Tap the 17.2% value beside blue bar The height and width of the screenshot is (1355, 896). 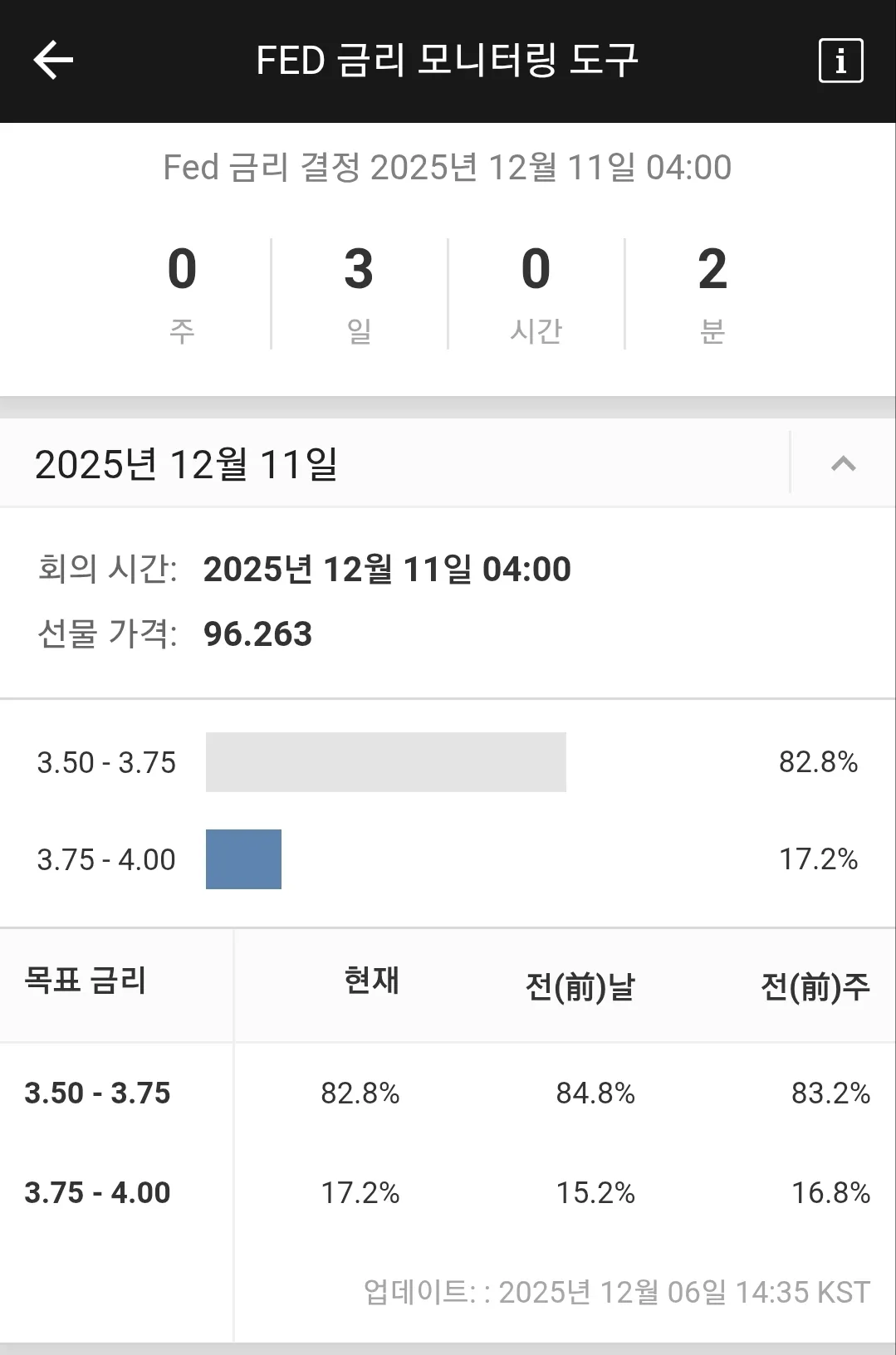[817, 859]
